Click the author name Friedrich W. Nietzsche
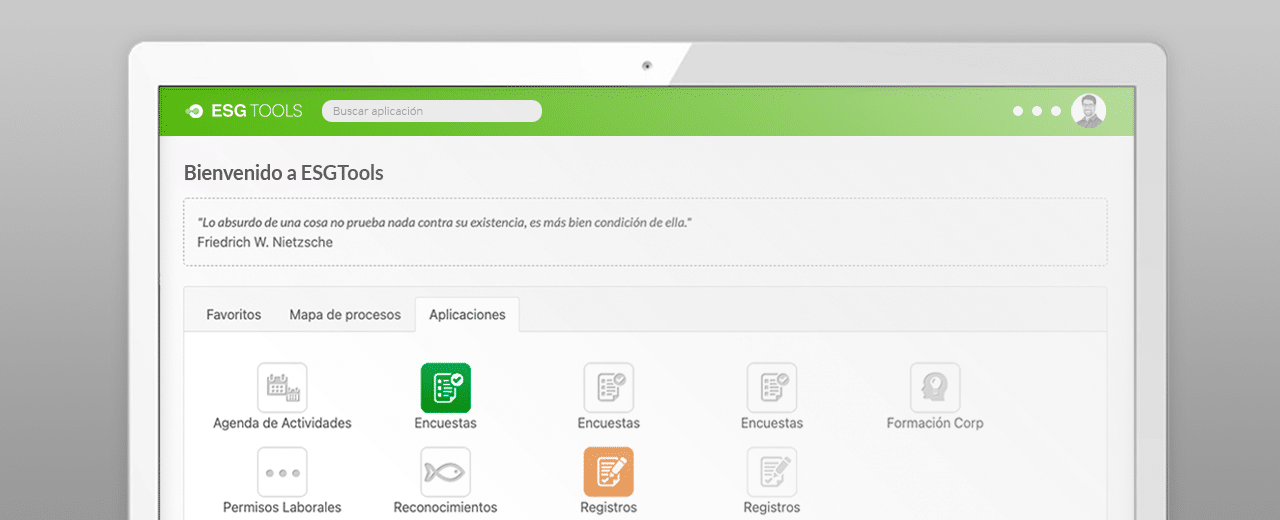Viewport: 1280px width, 520px height. pos(265,242)
